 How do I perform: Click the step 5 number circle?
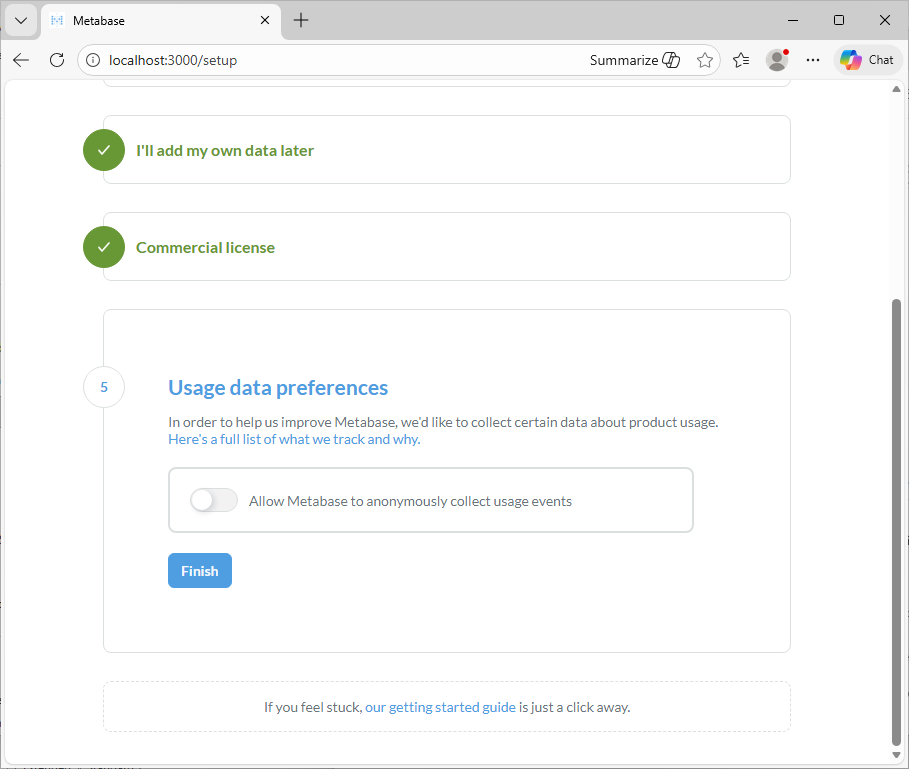click(104, 387)
